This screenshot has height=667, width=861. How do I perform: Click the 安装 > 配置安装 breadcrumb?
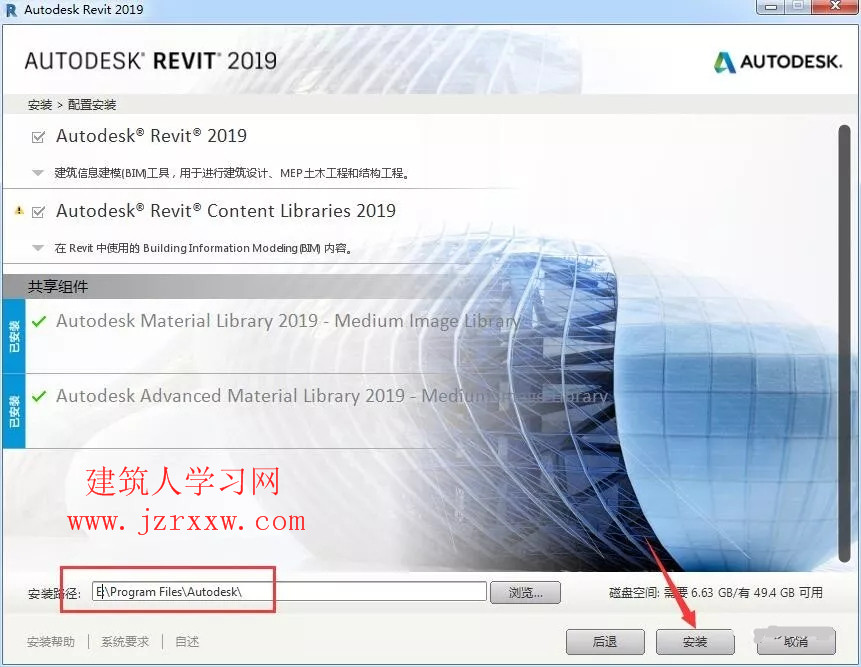pos(72,104)
